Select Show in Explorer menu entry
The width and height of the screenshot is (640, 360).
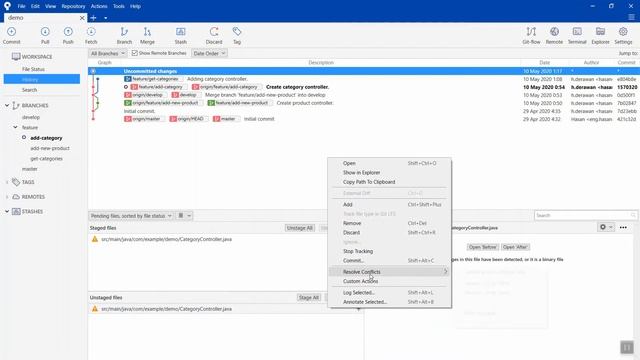click(x=389, y=173)
